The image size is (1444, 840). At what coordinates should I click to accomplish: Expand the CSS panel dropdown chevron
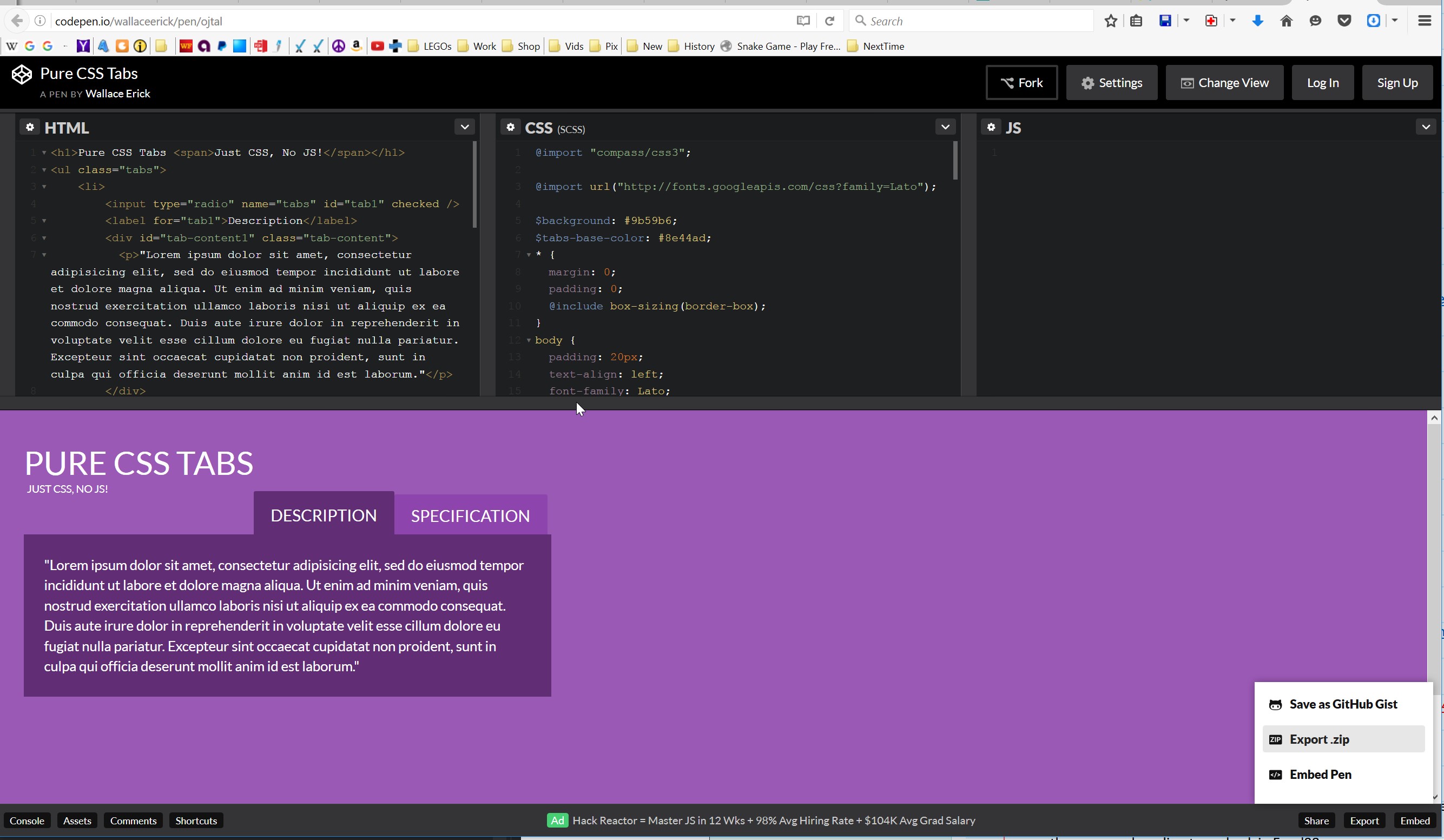pyautogui.click(x=945, y=127)
